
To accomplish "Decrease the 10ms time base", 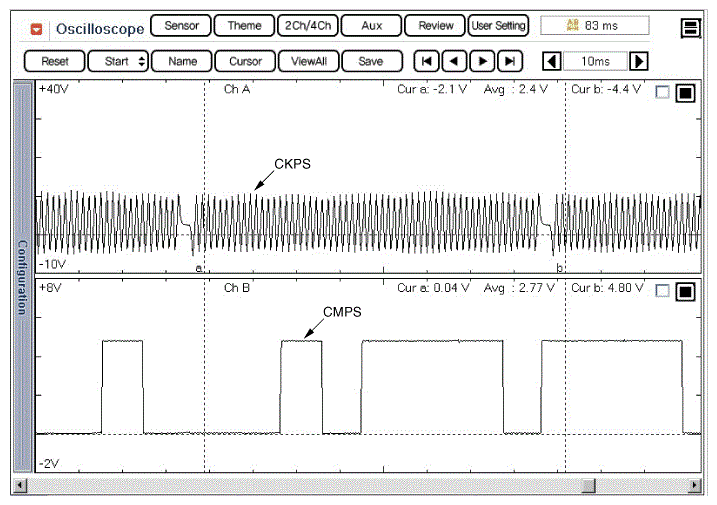I will (x=551, y=61).
